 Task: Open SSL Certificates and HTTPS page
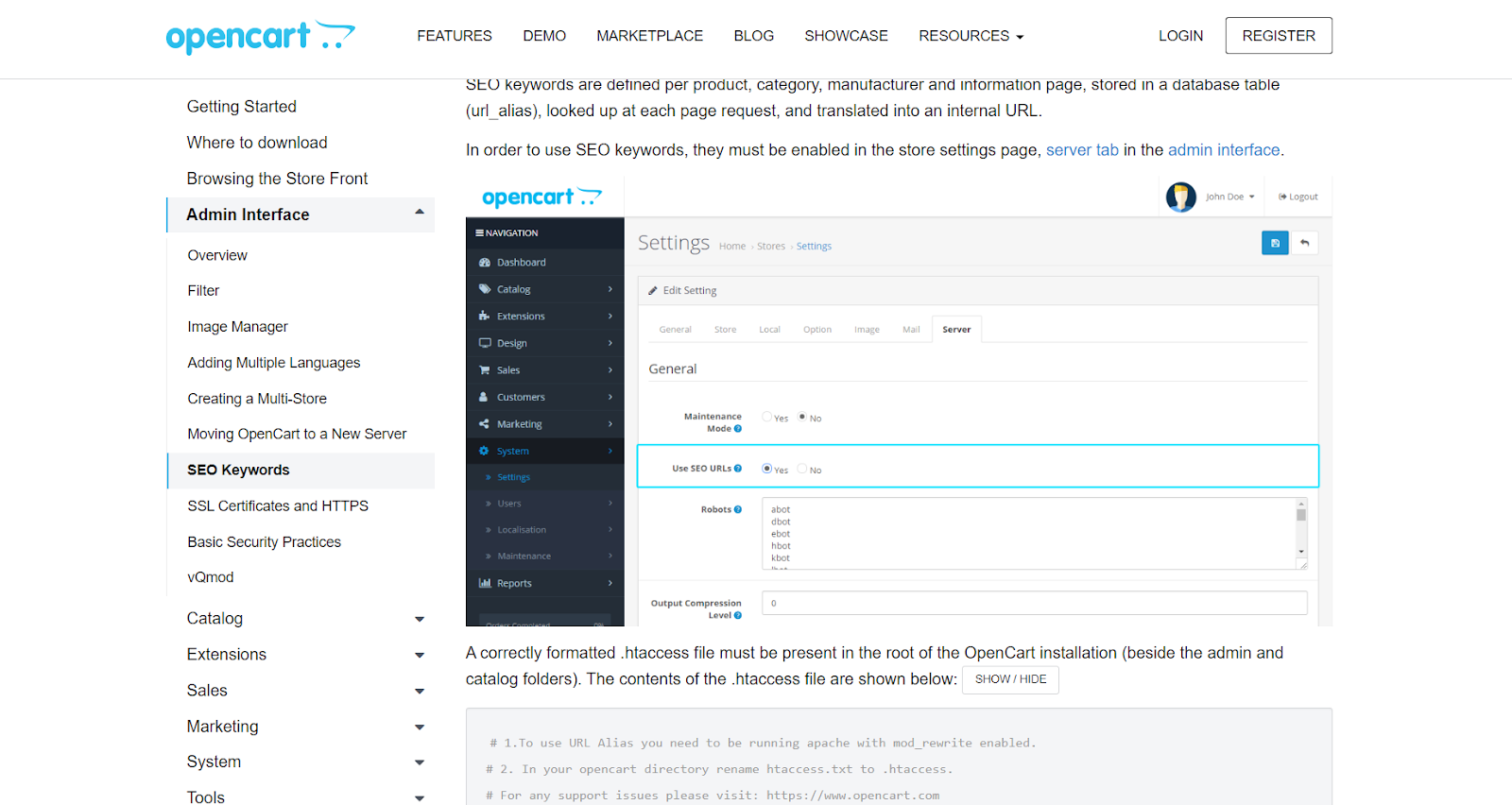pos(278,505)
